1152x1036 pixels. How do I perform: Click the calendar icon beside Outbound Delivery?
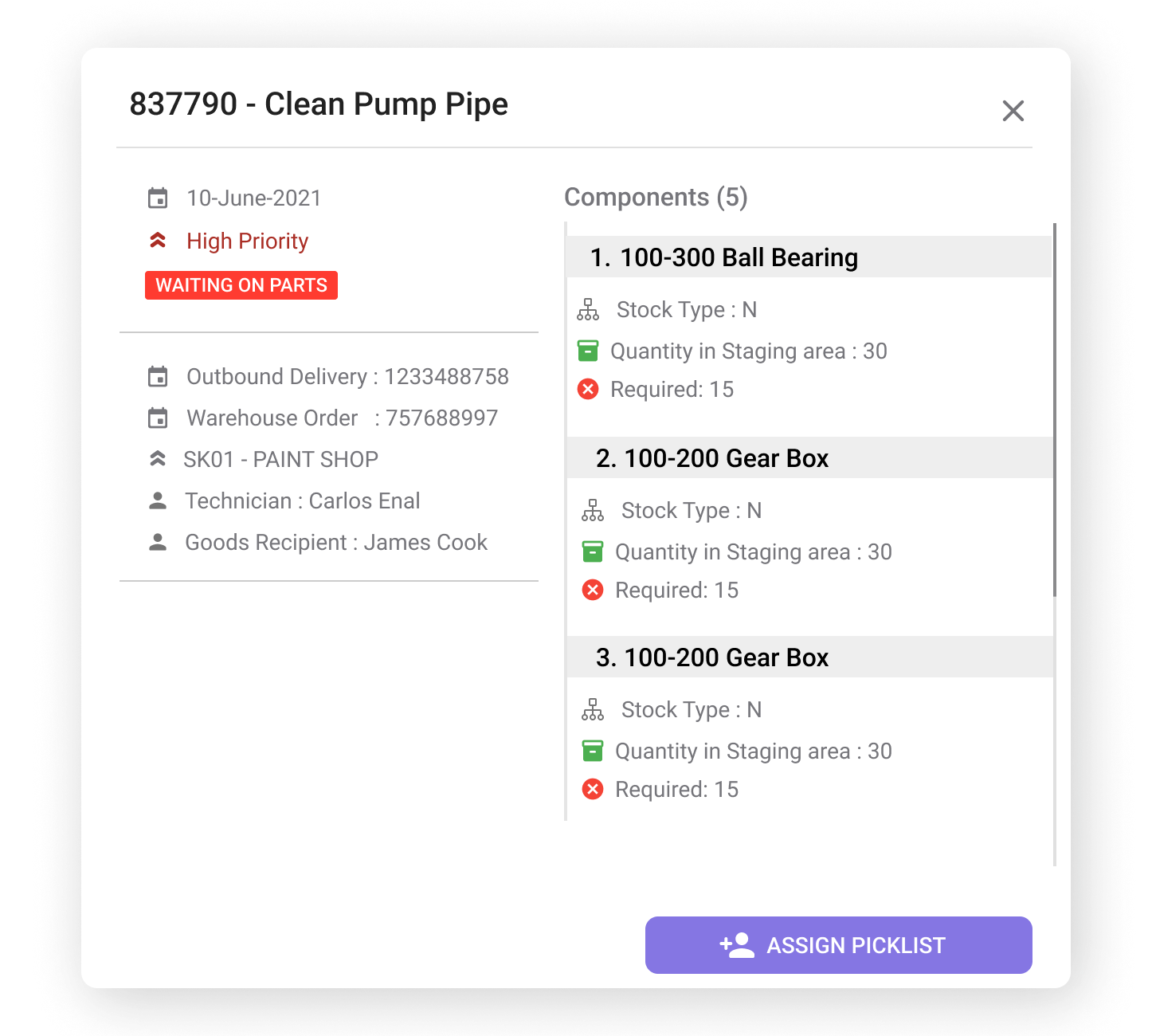click(x=158, y=377)
